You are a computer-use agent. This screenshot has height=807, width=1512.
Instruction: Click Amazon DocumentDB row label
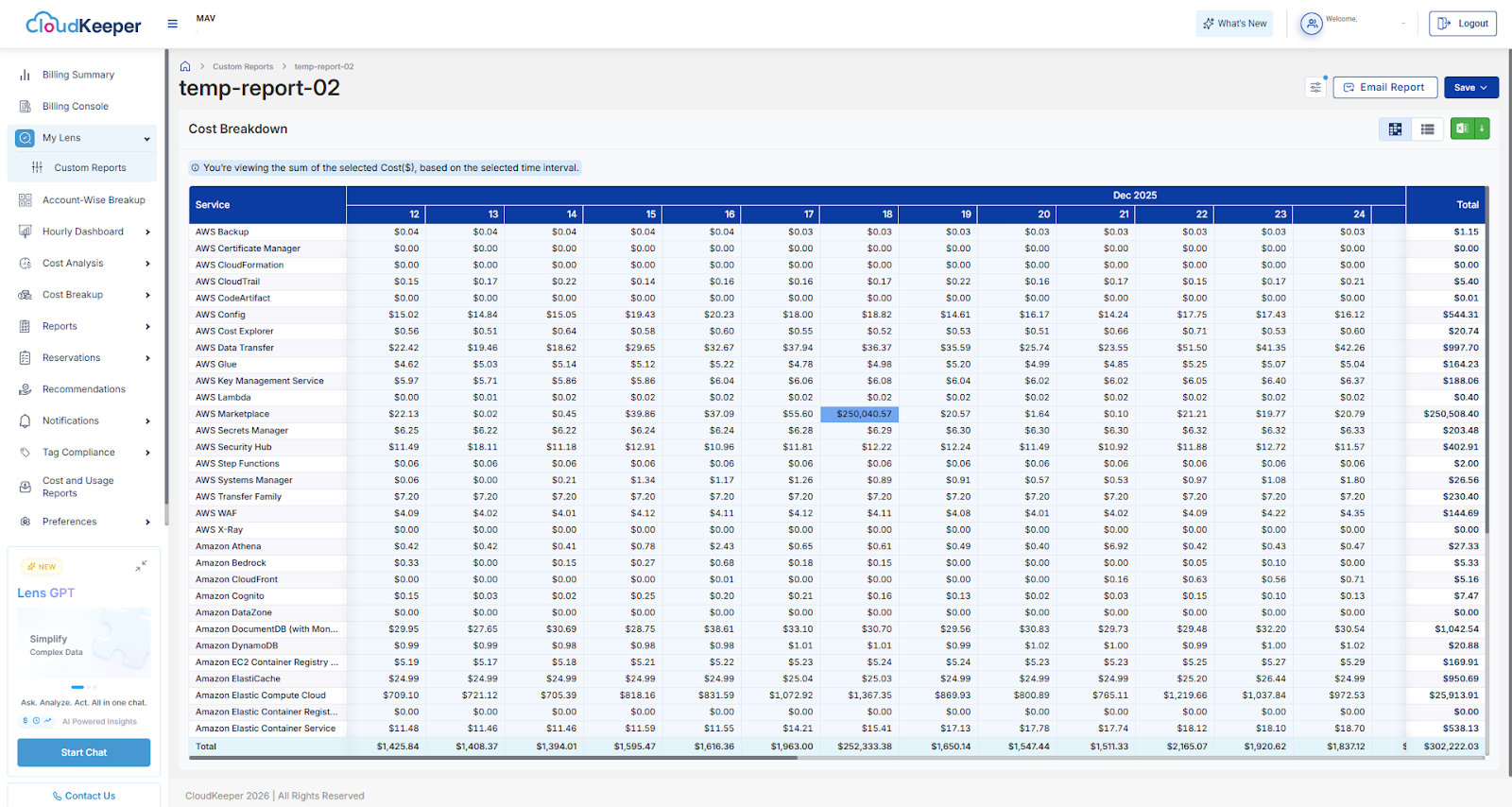266,629
